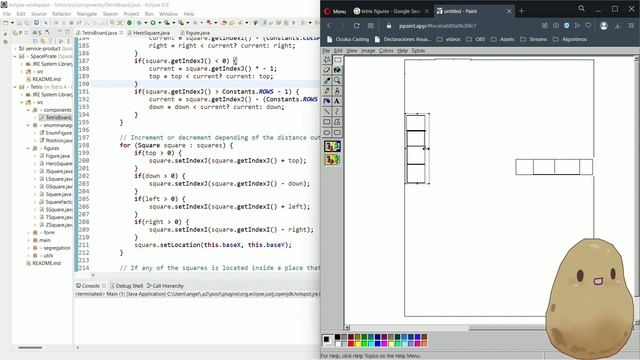Image resolution: width=640 pixels, height=360 pixels.
Task: Reload the jspaint page in the browser
Action: [356, 26]
